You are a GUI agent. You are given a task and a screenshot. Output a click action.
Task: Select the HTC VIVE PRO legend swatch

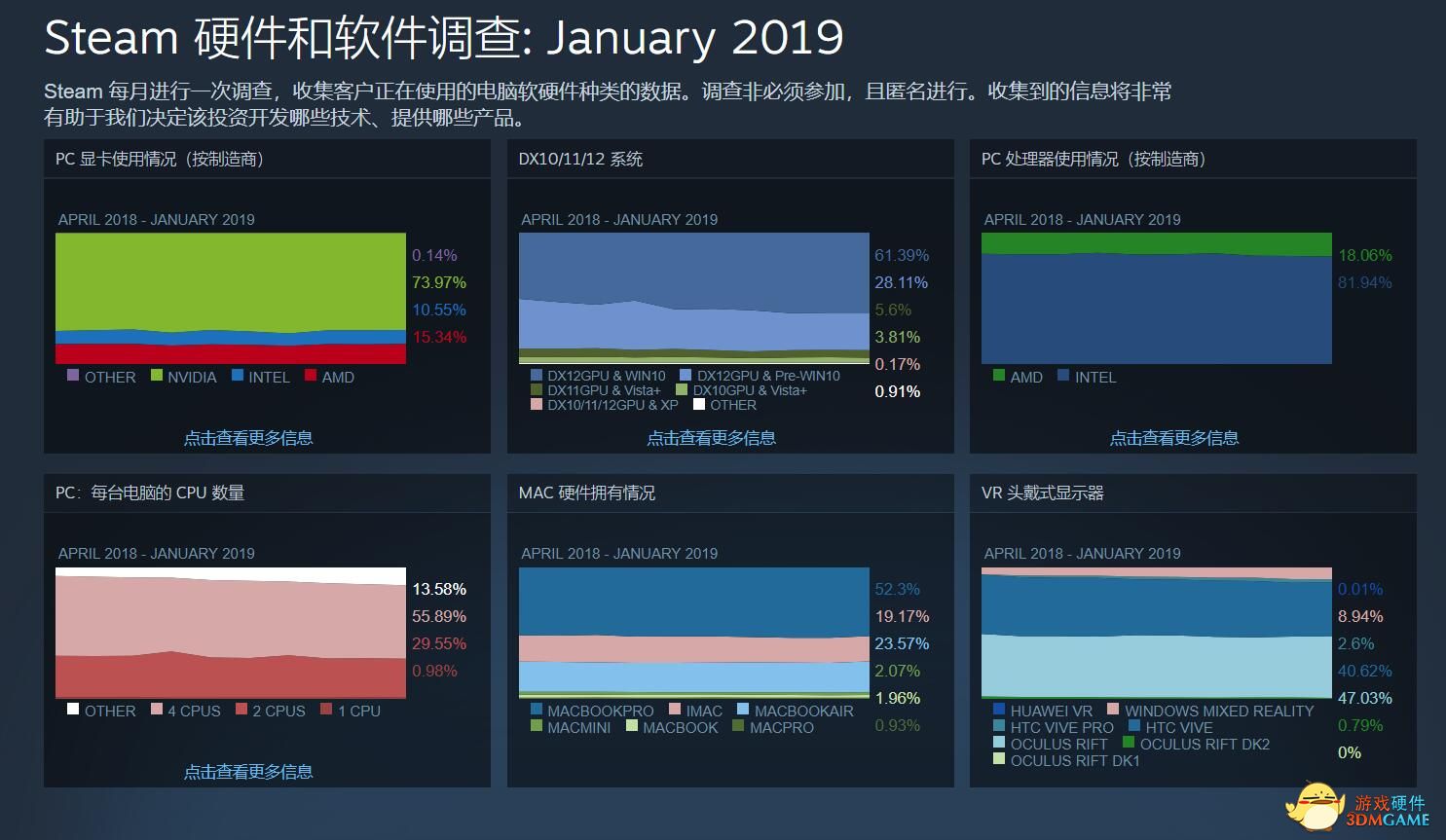click(x=999, y=726)
